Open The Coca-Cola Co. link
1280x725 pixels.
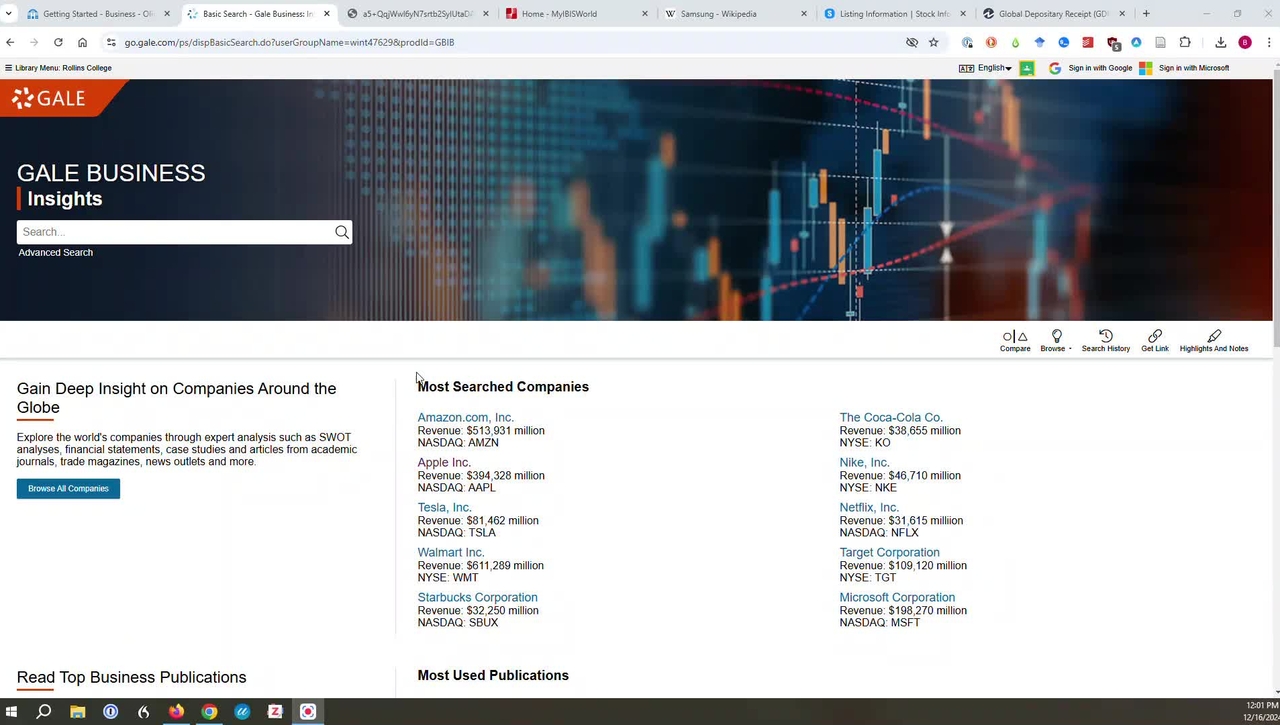tap(891, 417)
